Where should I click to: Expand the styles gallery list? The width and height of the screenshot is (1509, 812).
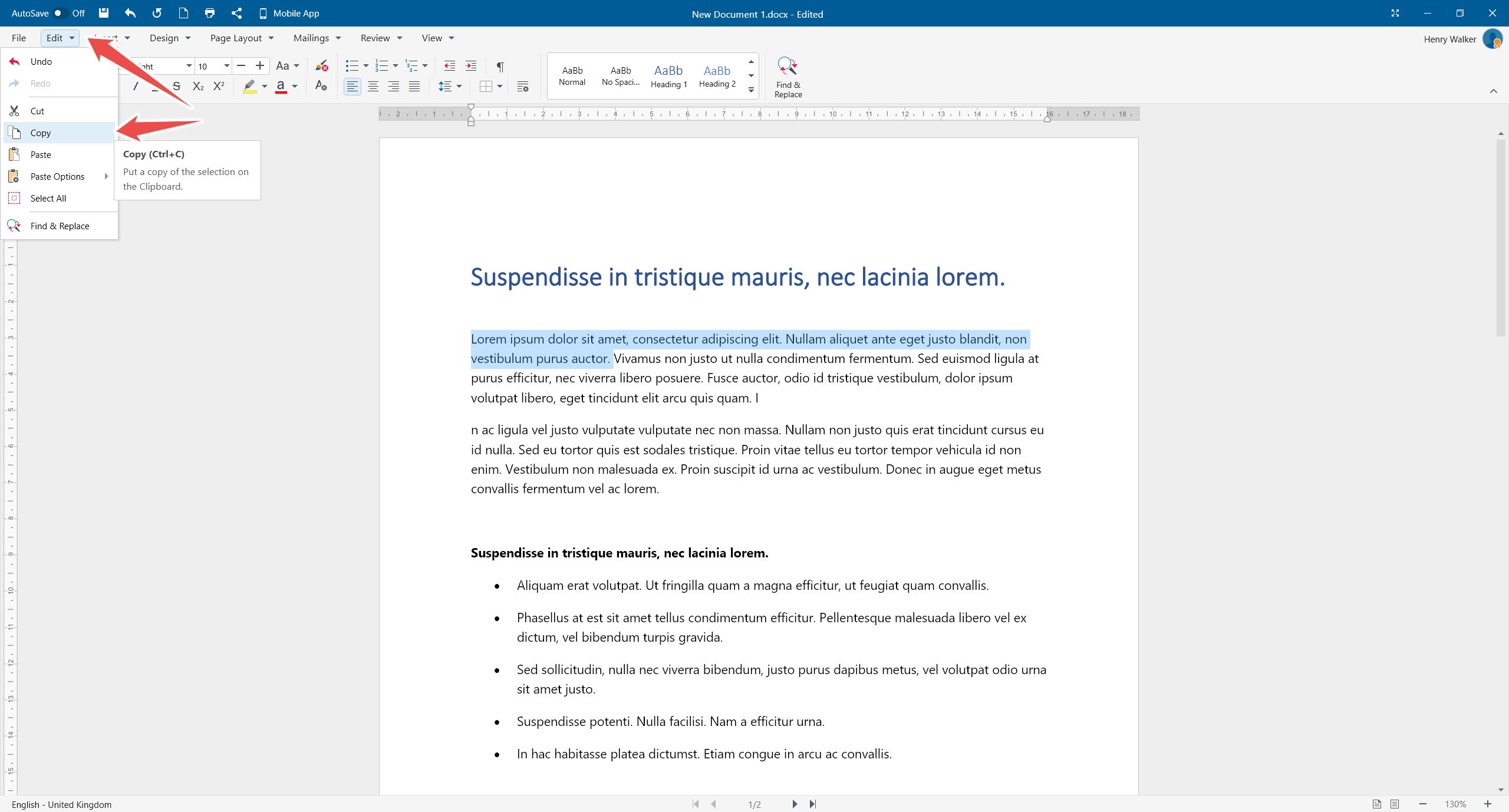pos(751,90)
